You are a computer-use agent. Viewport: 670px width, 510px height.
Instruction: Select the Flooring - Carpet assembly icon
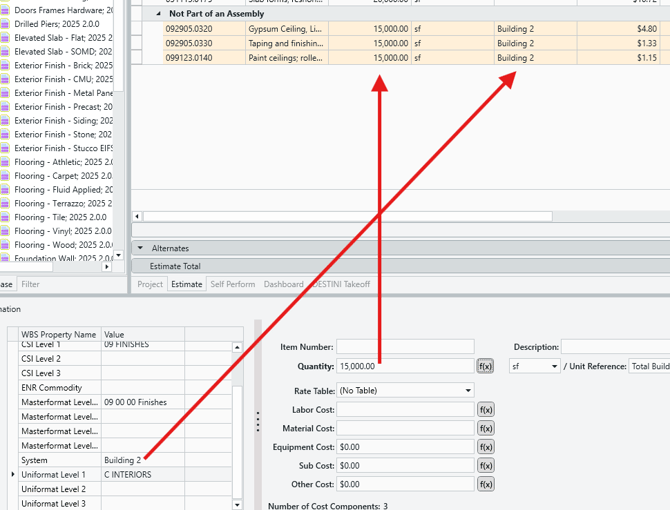(x=6, y=176)
